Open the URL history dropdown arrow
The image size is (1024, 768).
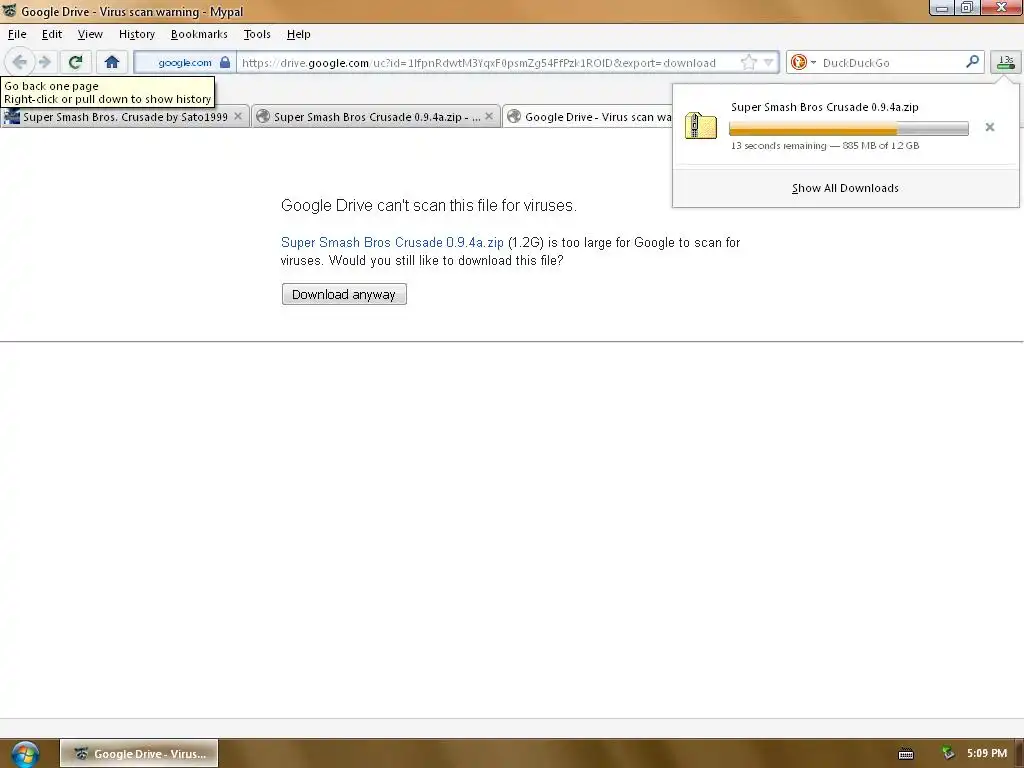coord(769,62)
